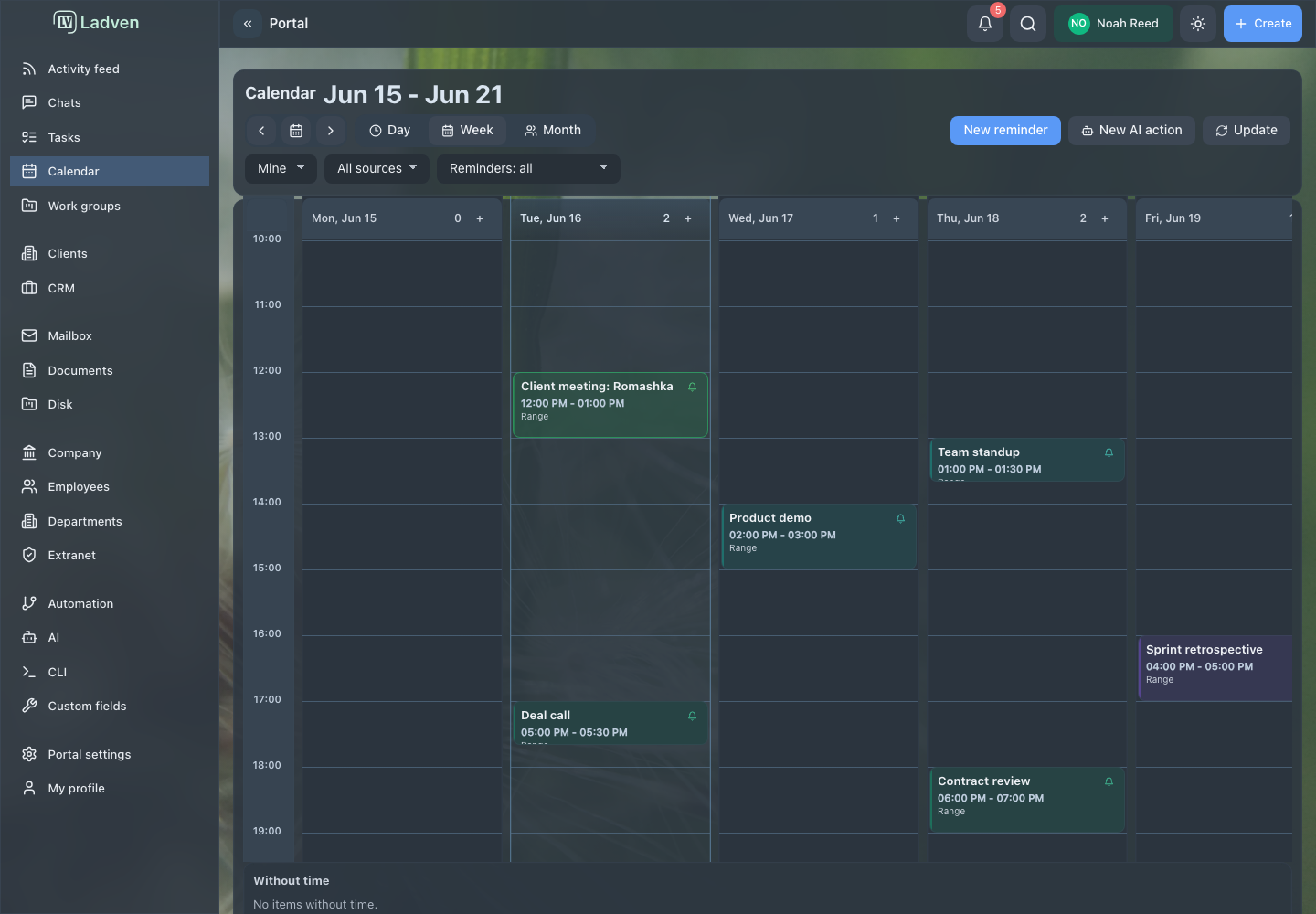Open Custom fields in sidebar
Image resolution: width=1316 pixels, height=914 pixels.
[x=110, y=706]
